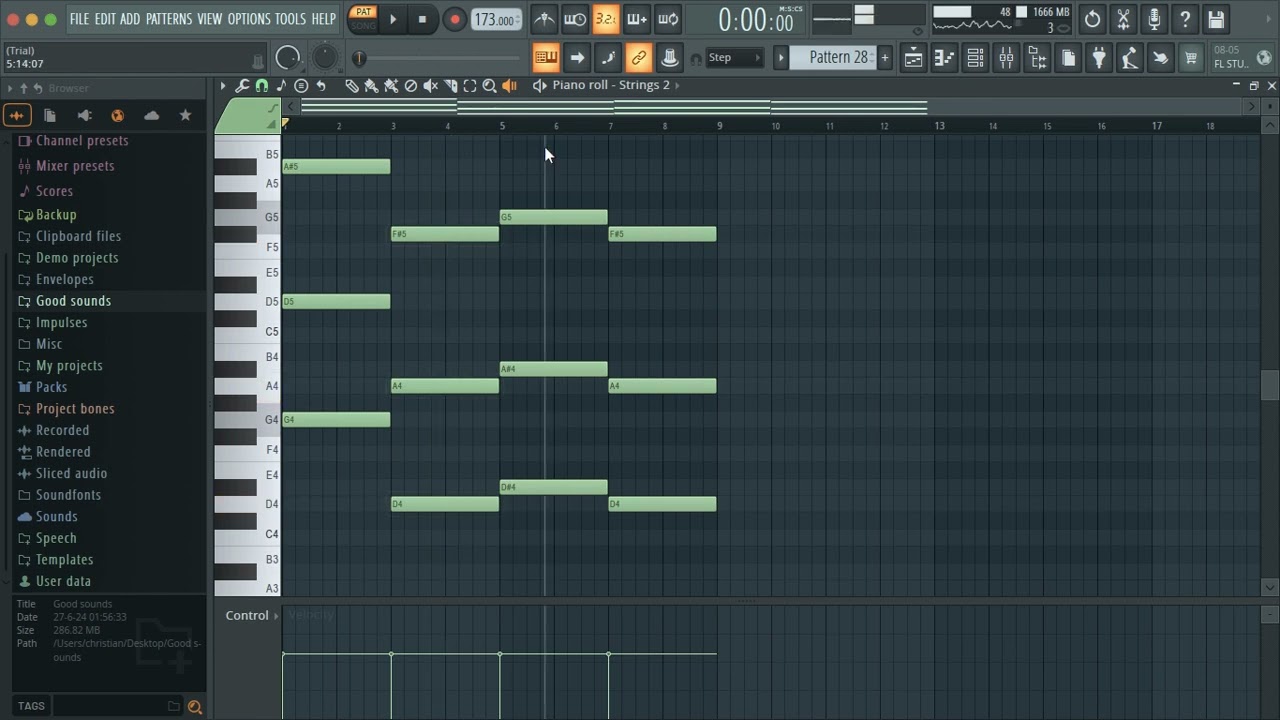Select the Zoom magnifier tool
The height and width of the screenshot is (720, 1280).
coord(489,86)
